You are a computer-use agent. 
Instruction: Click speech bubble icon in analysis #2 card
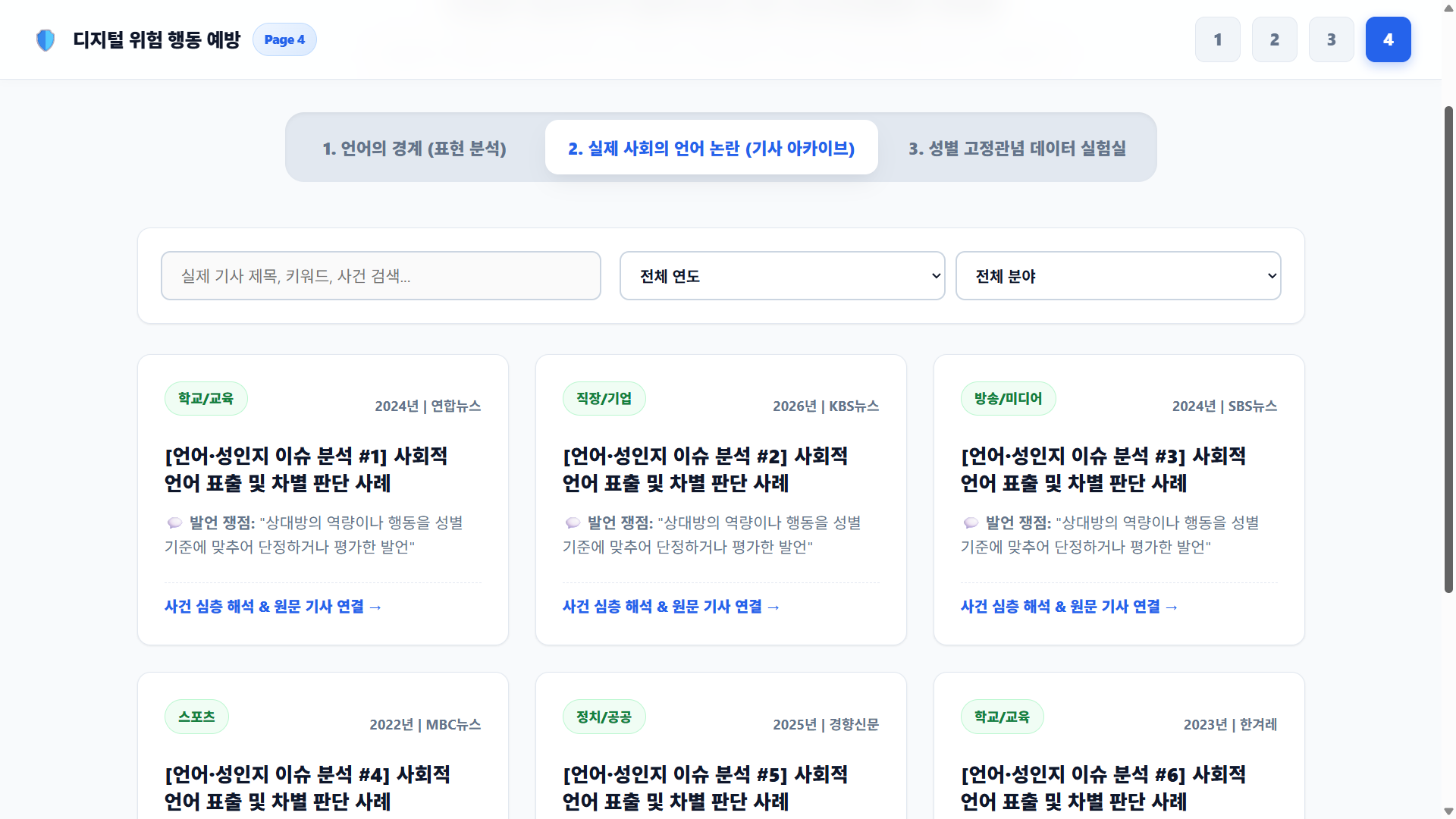coord(573,523)
